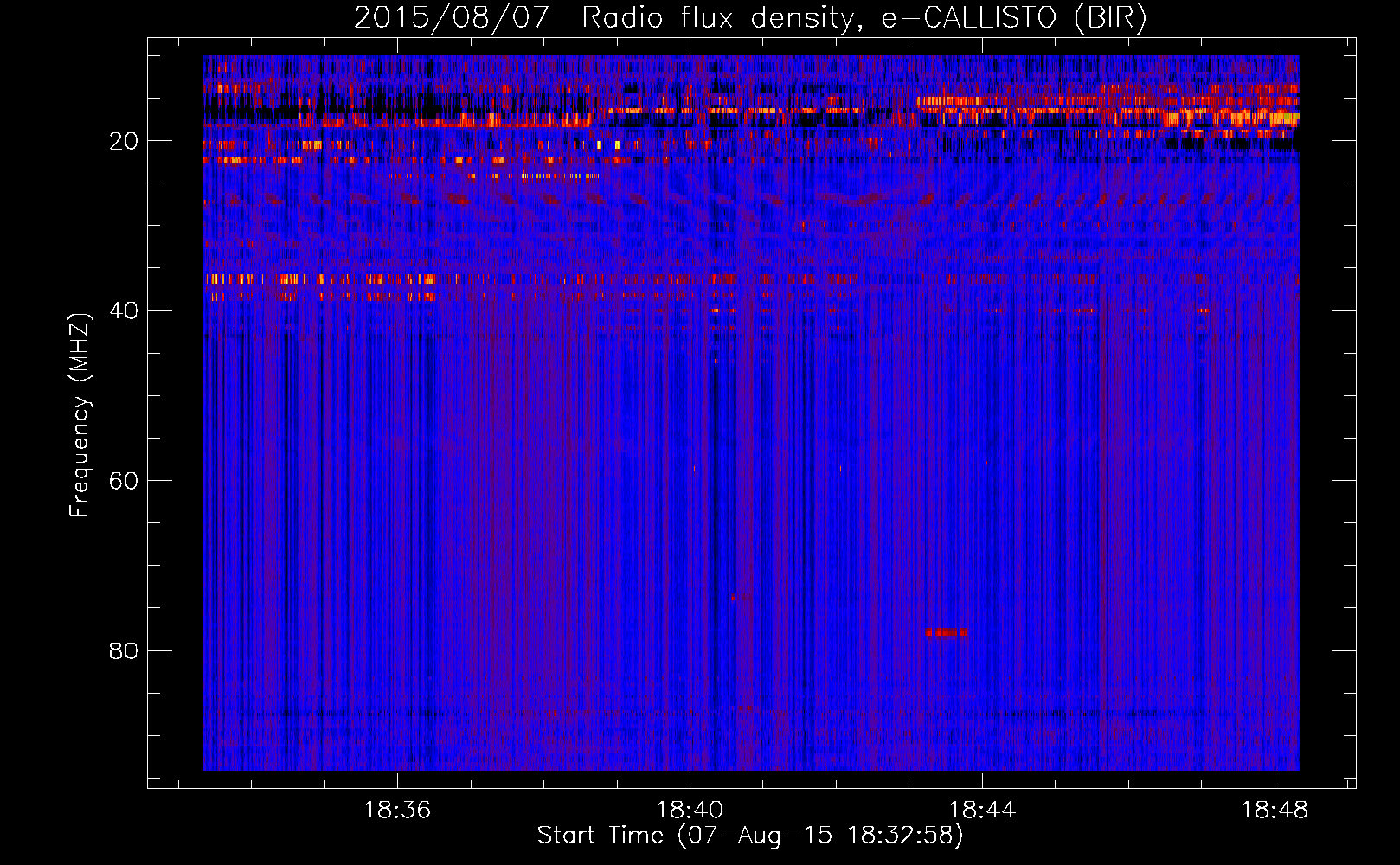Click the date "2015/08/07" in the title
Viewport: 1400px width, 865px height.
click(x=452, y=17)
